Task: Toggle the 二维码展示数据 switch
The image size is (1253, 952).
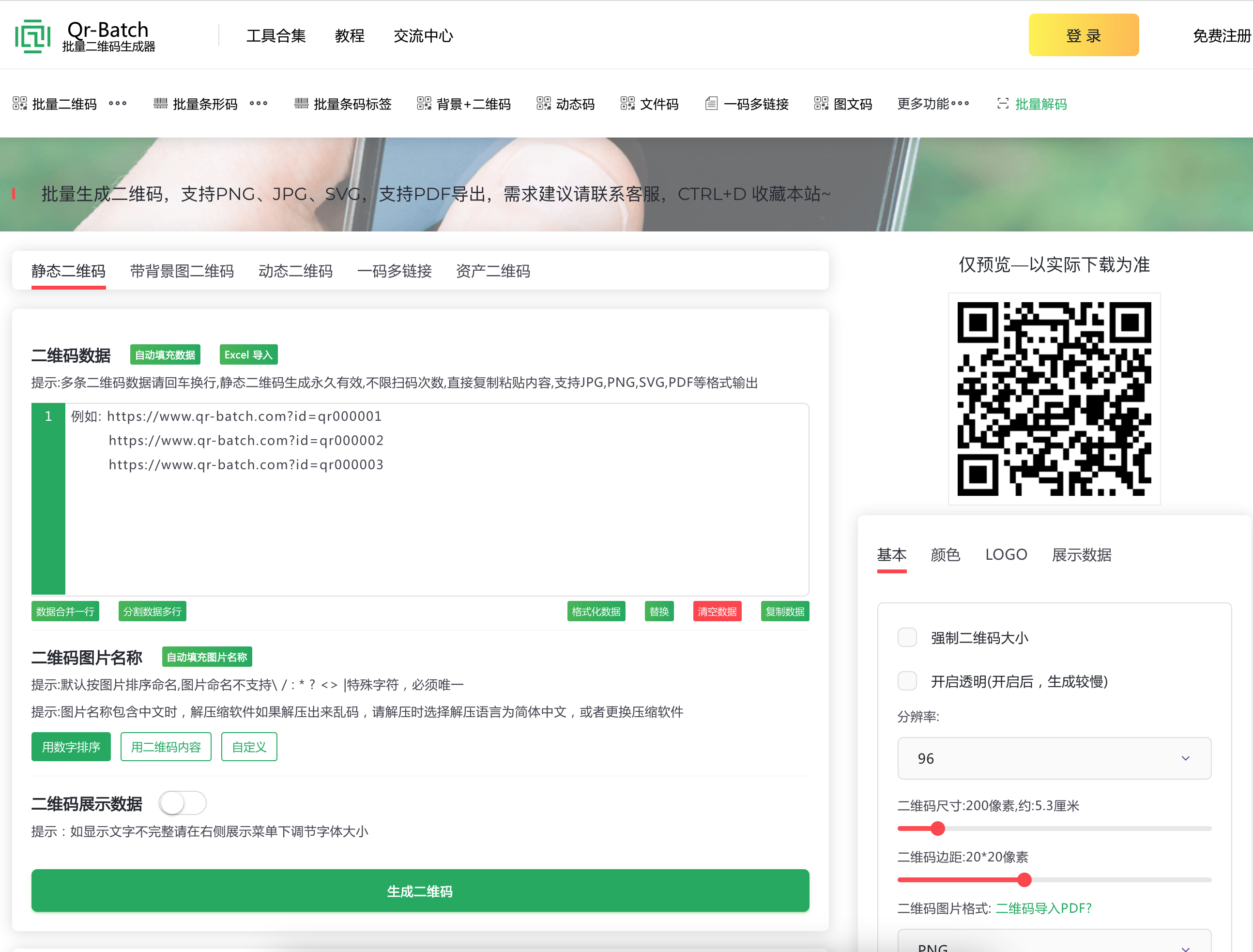Action: [182, 803]
